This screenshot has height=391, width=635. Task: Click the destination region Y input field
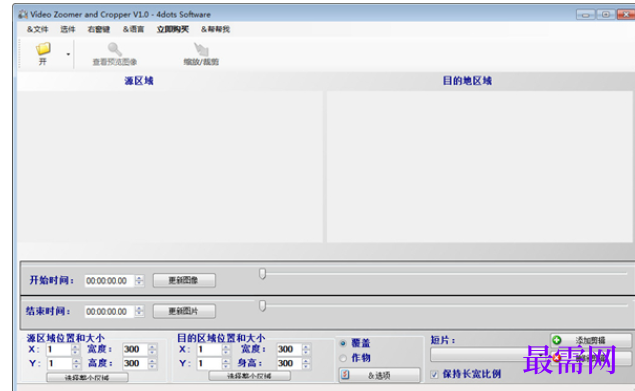[209, 363]
